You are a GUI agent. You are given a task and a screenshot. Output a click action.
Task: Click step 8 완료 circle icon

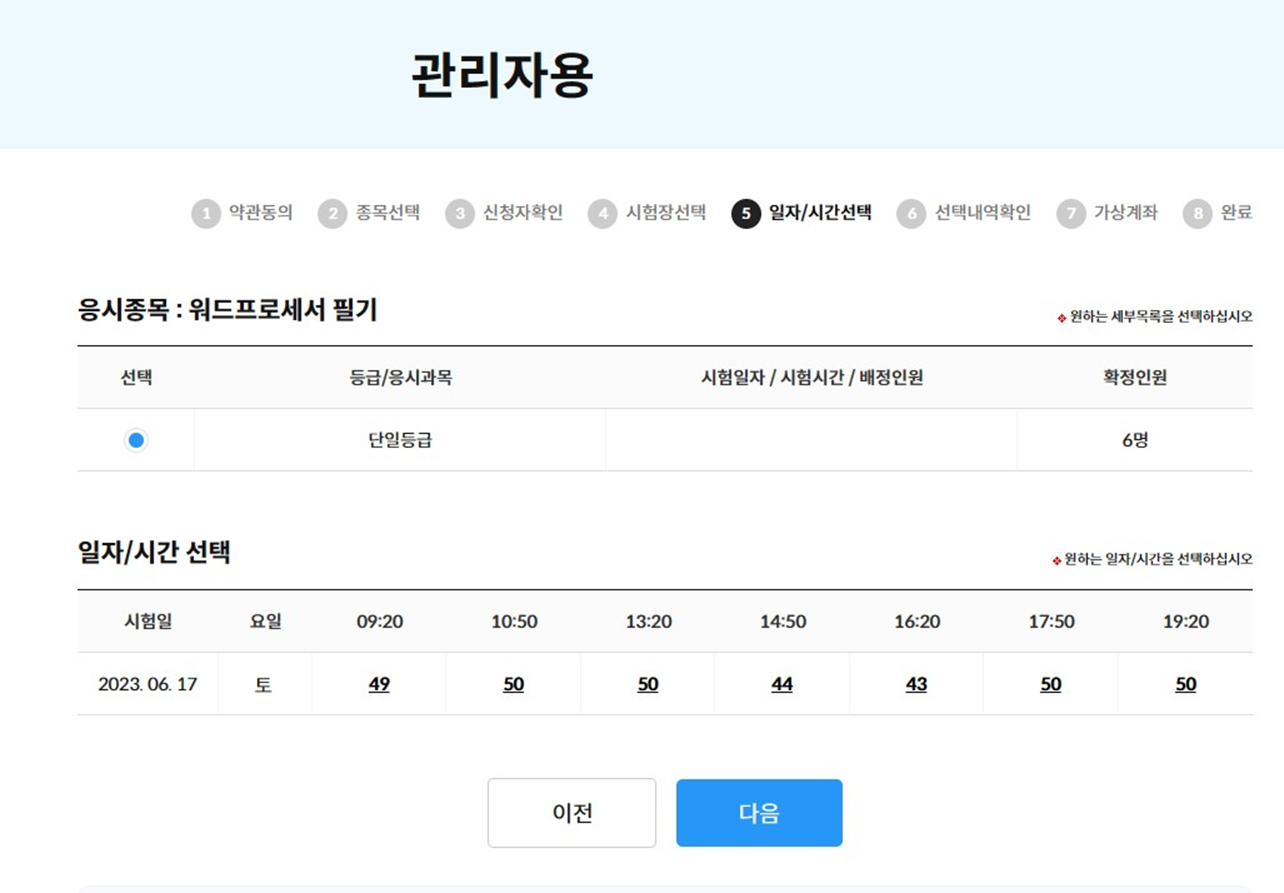click(1197, 214)
